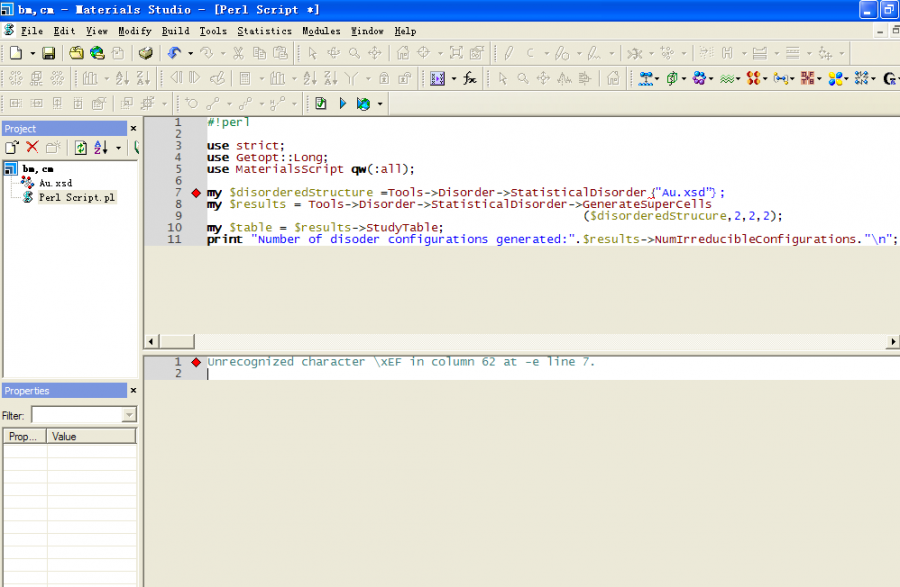This screenshot has height=587, width=900.
Task: Open the Modules menu
Action: click(x=321, y=31)
